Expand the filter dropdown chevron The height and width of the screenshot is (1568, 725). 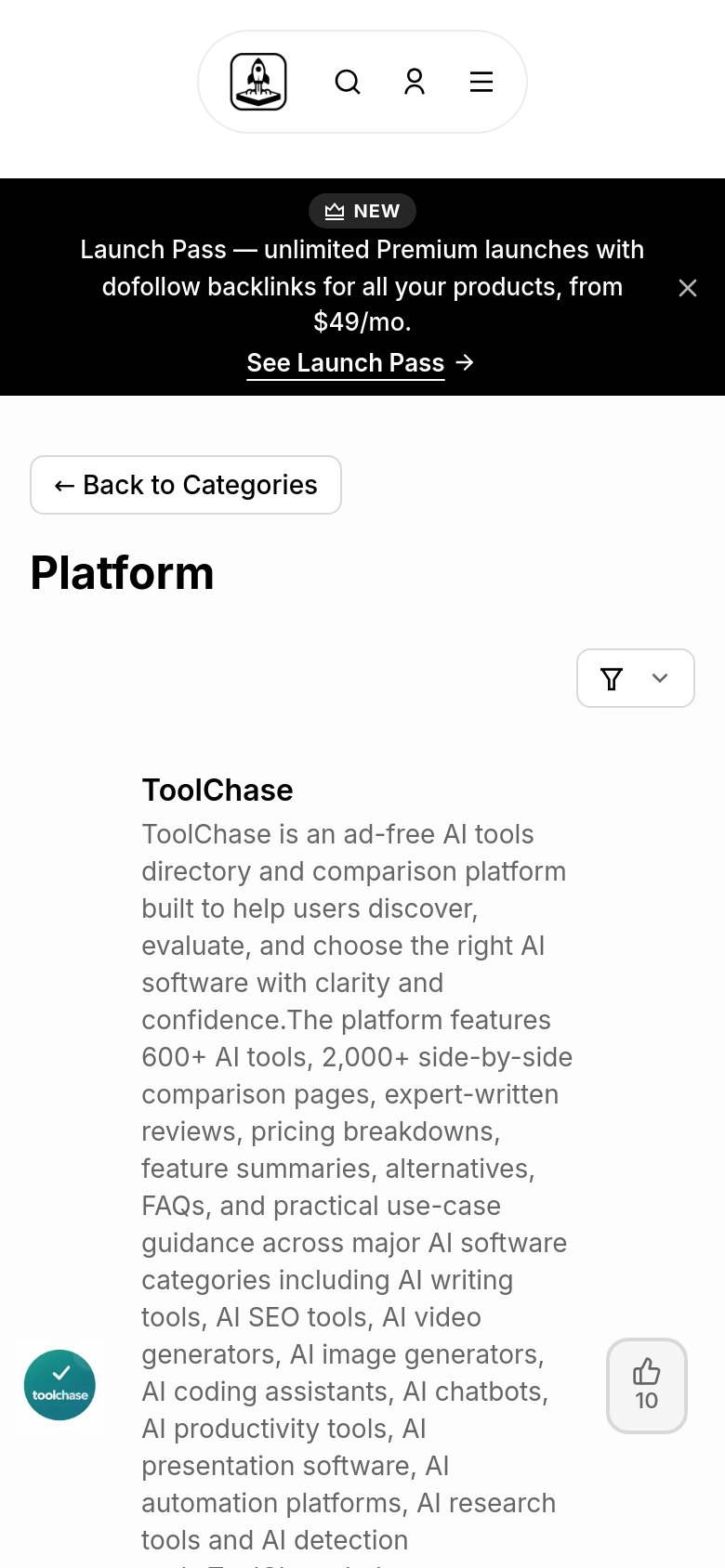pos(660,678)
